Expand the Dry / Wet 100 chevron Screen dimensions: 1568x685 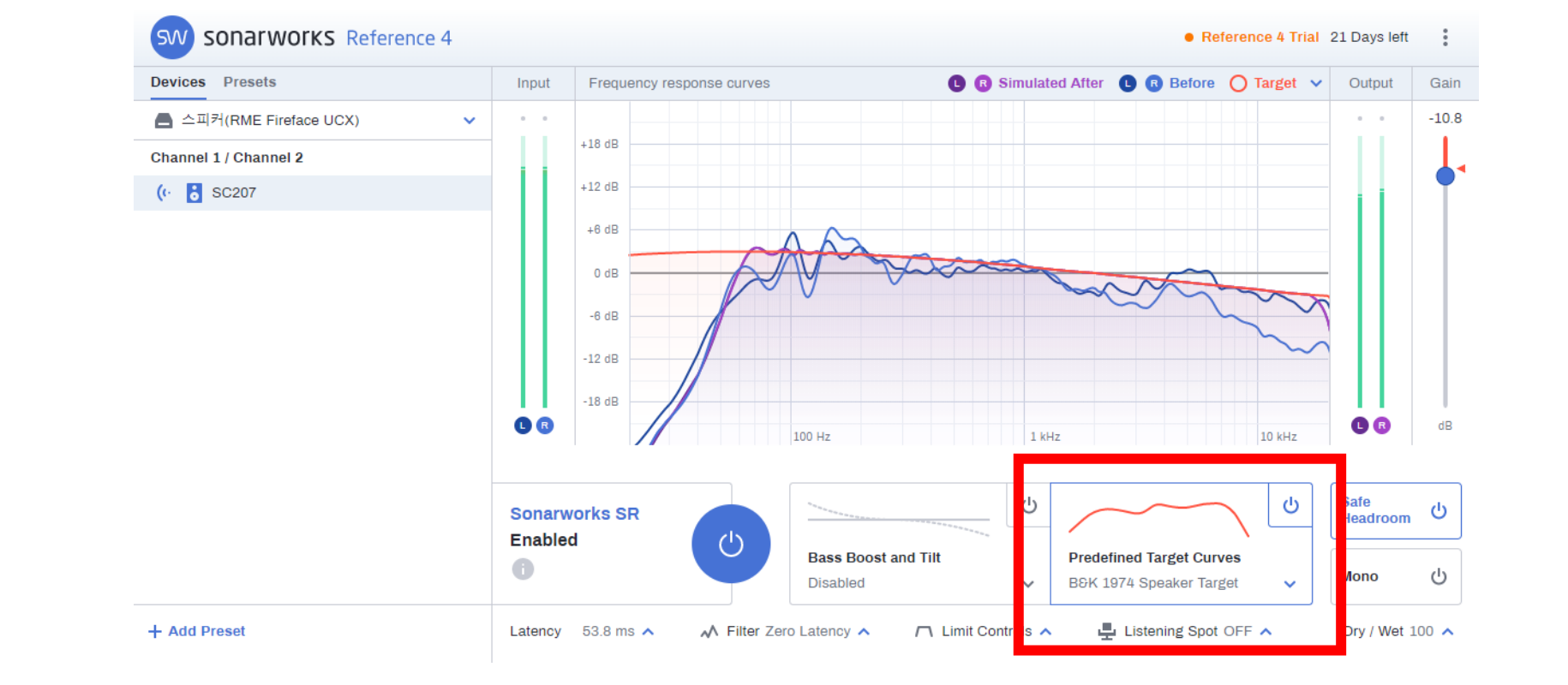click(1447, 632)
